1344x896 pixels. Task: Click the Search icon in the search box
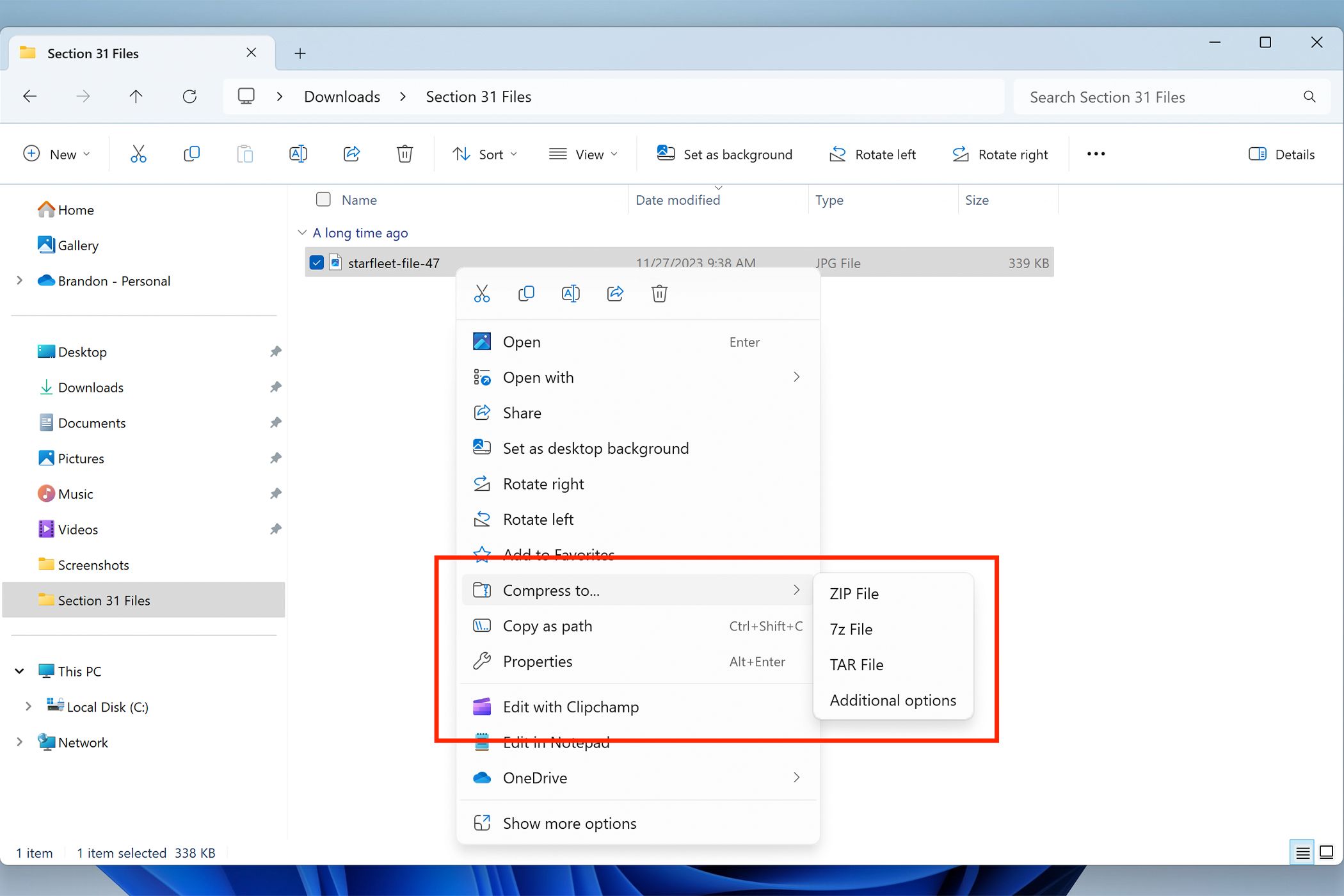point(1309,97)
